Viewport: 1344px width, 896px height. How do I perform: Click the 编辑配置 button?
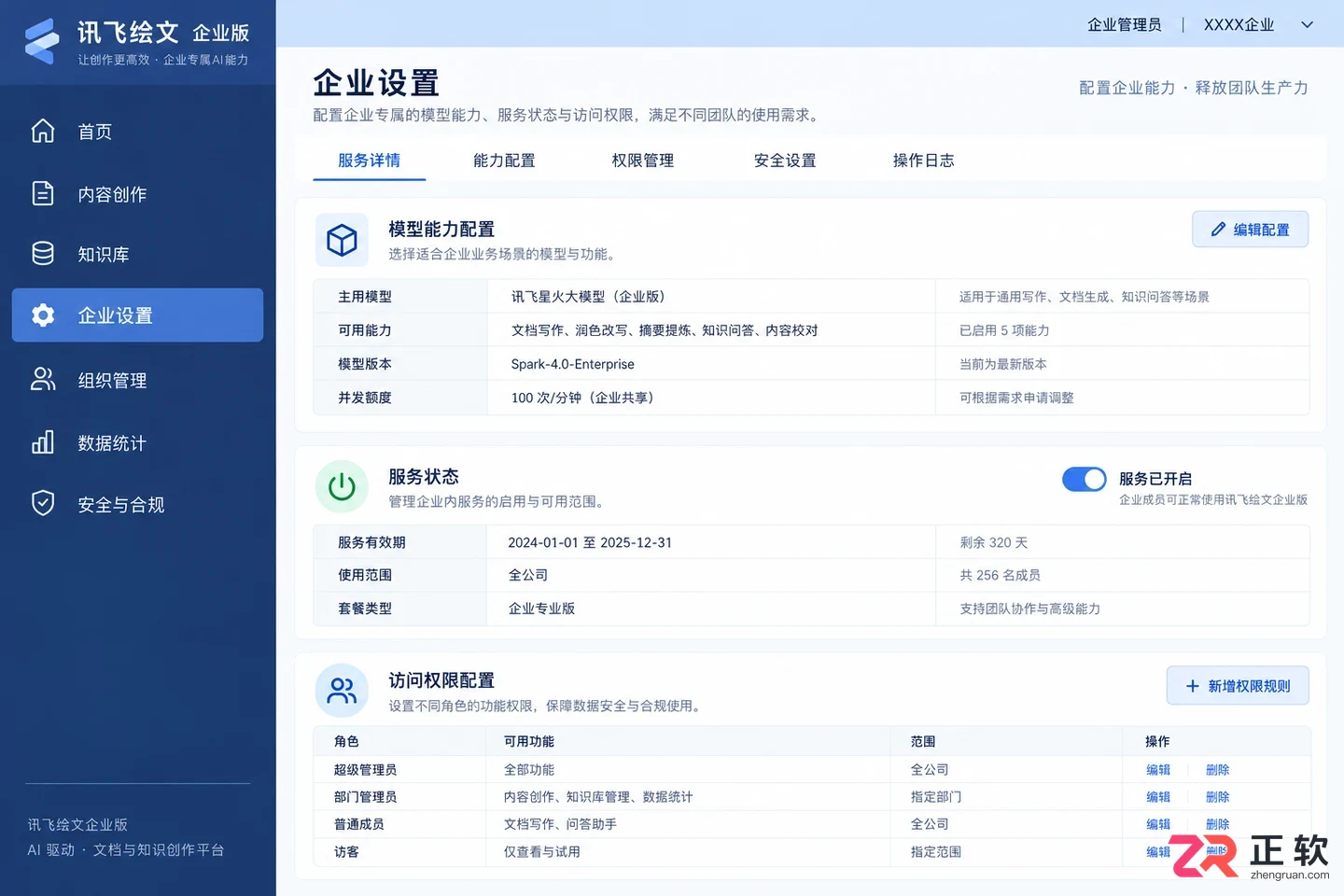tap(1250, 230)
